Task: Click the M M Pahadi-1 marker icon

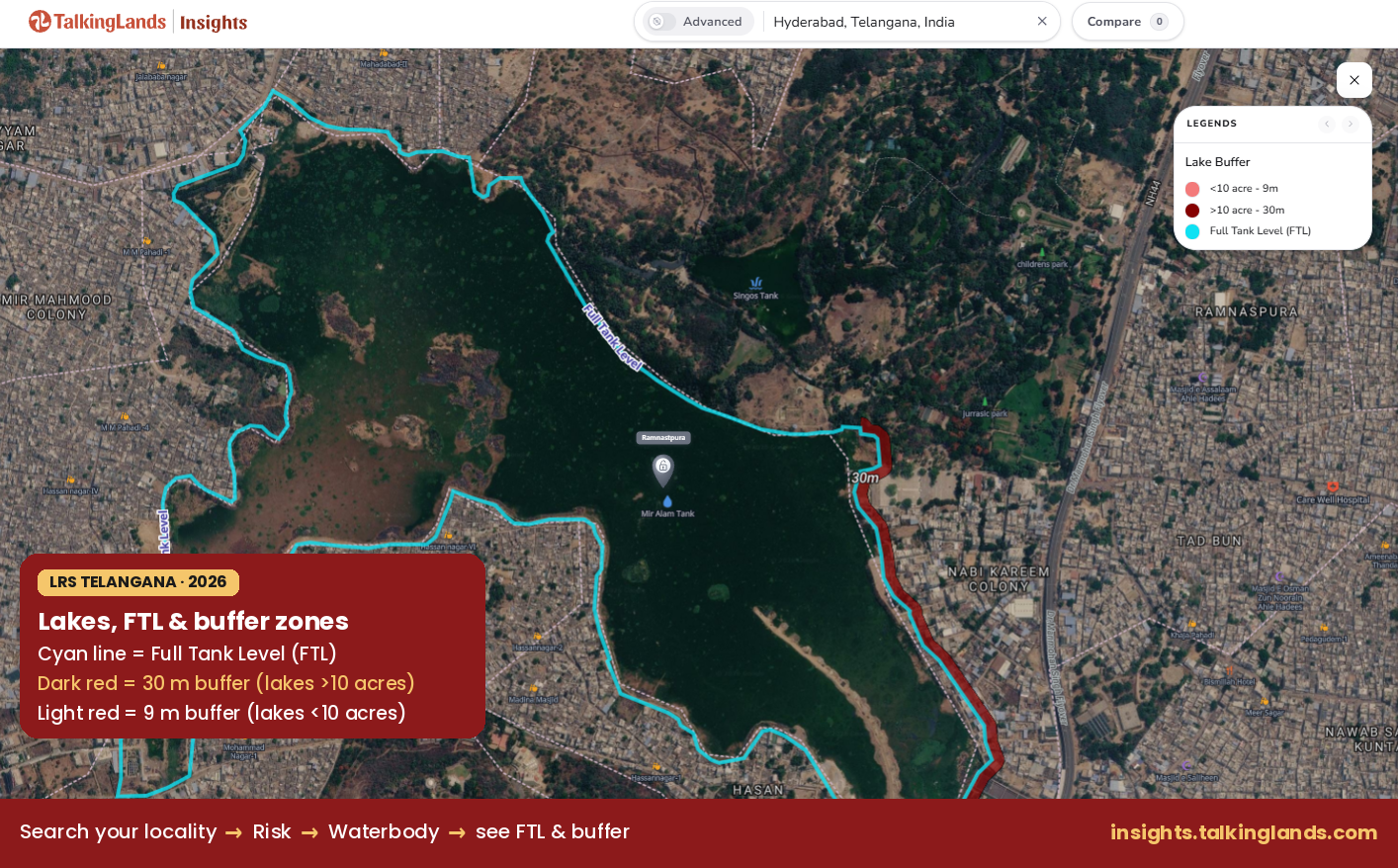Action: (146, 240)
